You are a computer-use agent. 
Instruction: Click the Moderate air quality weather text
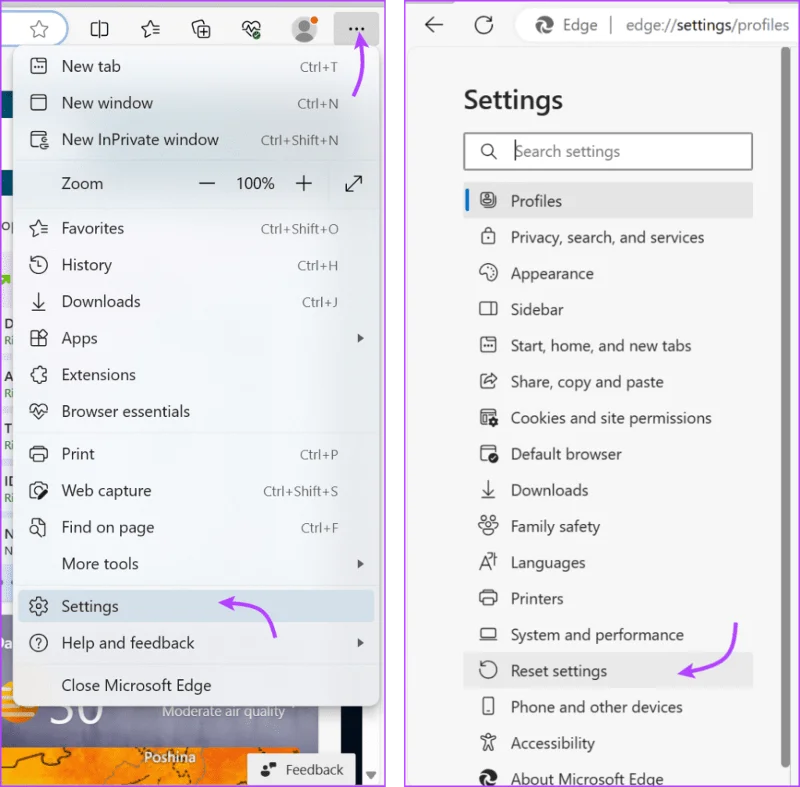223,711
